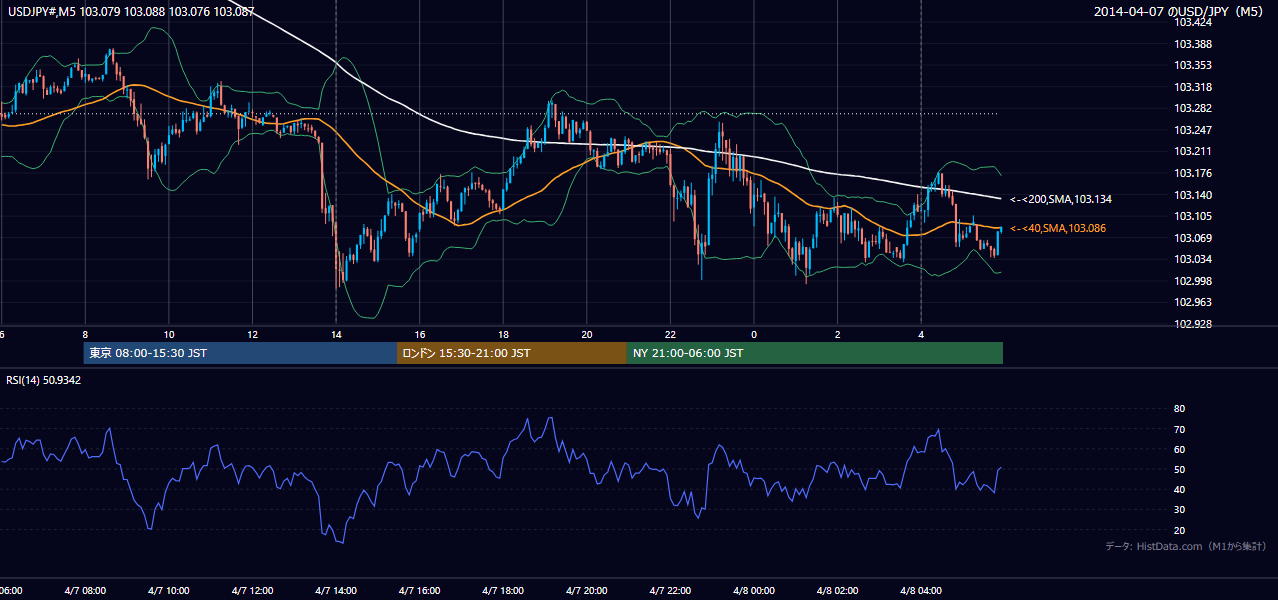Image resolution: width=1278 pixels, height=600 pixels.
Task: Click the RSI scale value 20
Action: (1179, 530)
